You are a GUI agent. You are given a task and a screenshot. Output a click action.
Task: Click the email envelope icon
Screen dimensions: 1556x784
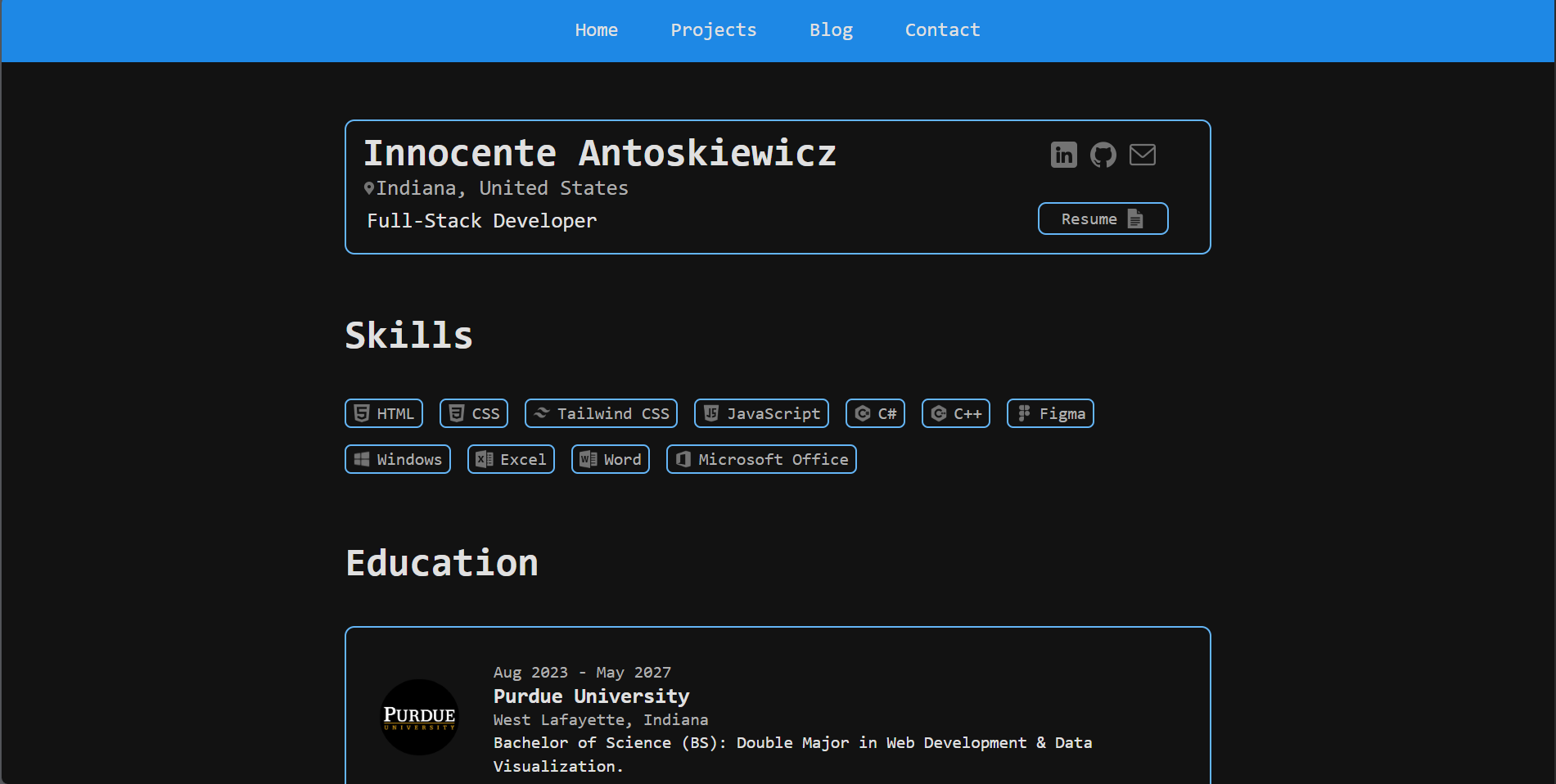tap(1142, 155)
